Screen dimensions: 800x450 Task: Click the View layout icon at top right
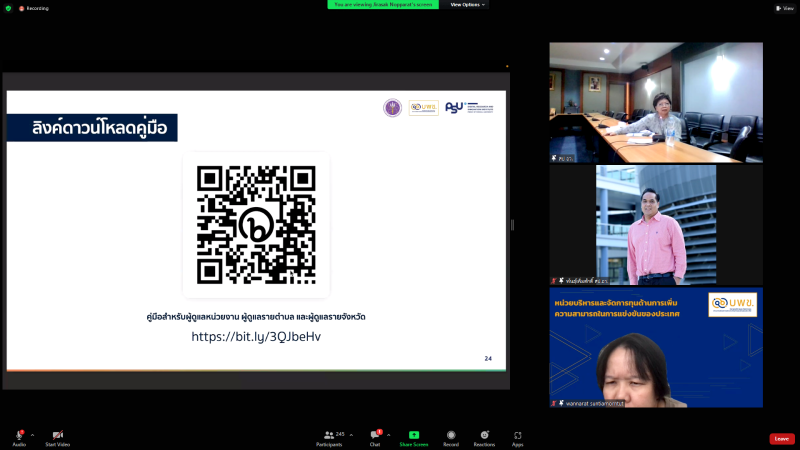[x=784, y=8]
